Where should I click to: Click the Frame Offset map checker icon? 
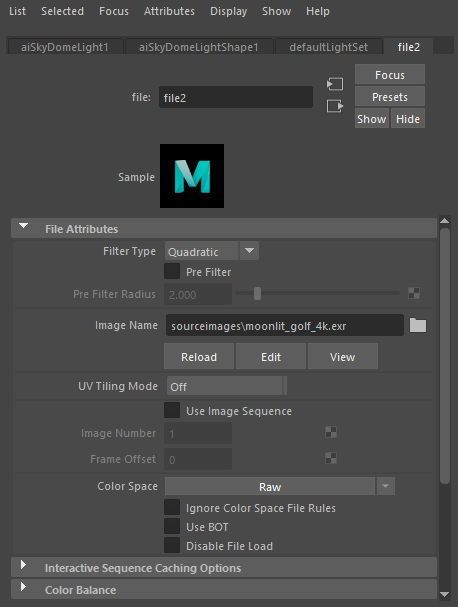click(331, 458)
